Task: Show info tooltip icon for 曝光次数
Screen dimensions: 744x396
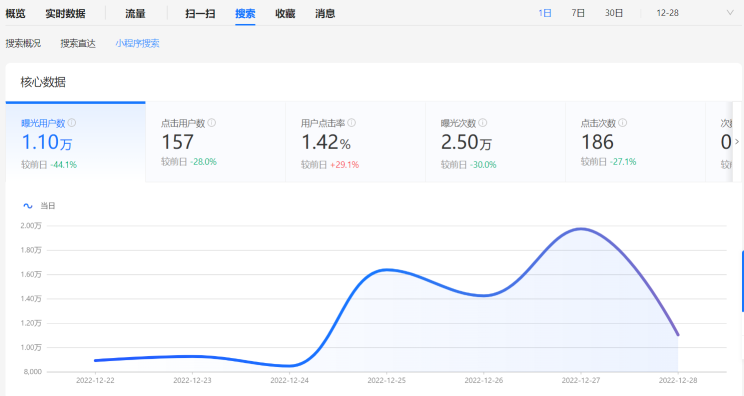Action: pyautogui.click(x=483, y=123)
